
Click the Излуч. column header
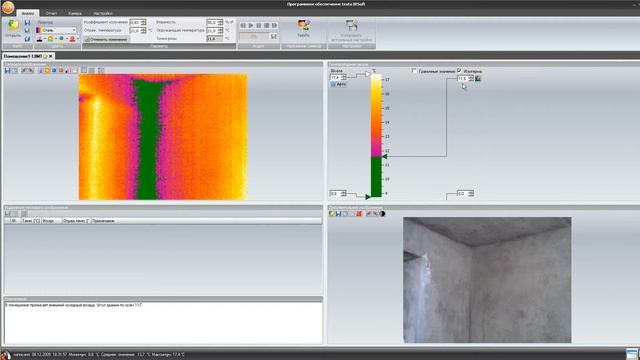(x=51, y=221)
